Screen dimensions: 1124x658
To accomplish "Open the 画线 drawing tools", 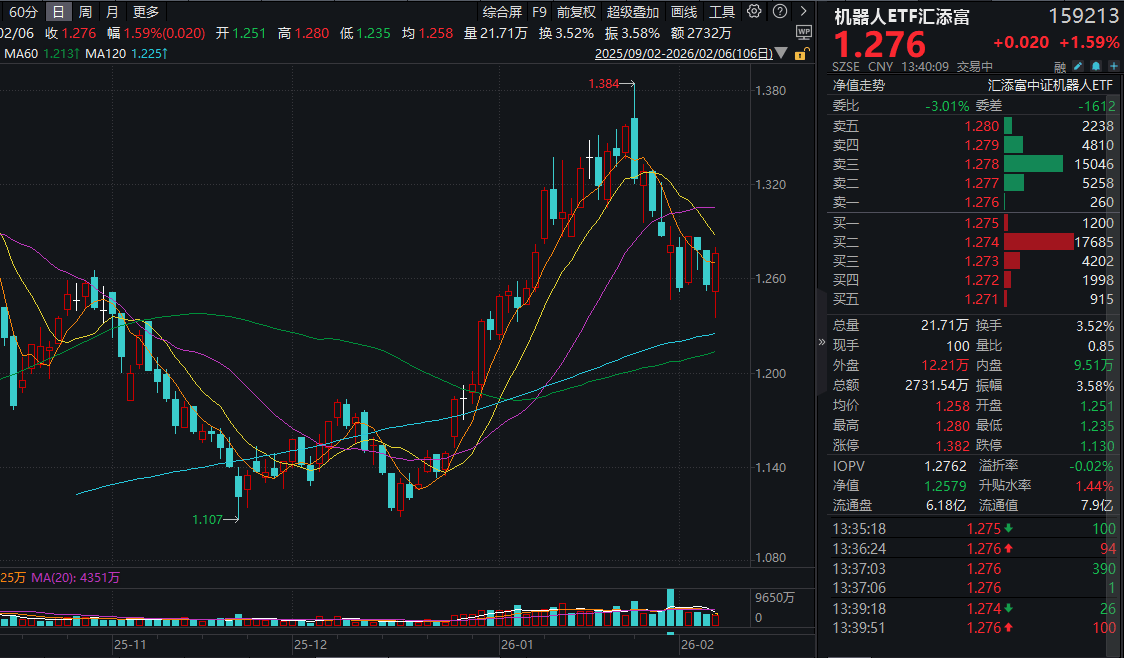I will (x=684, y=12).
